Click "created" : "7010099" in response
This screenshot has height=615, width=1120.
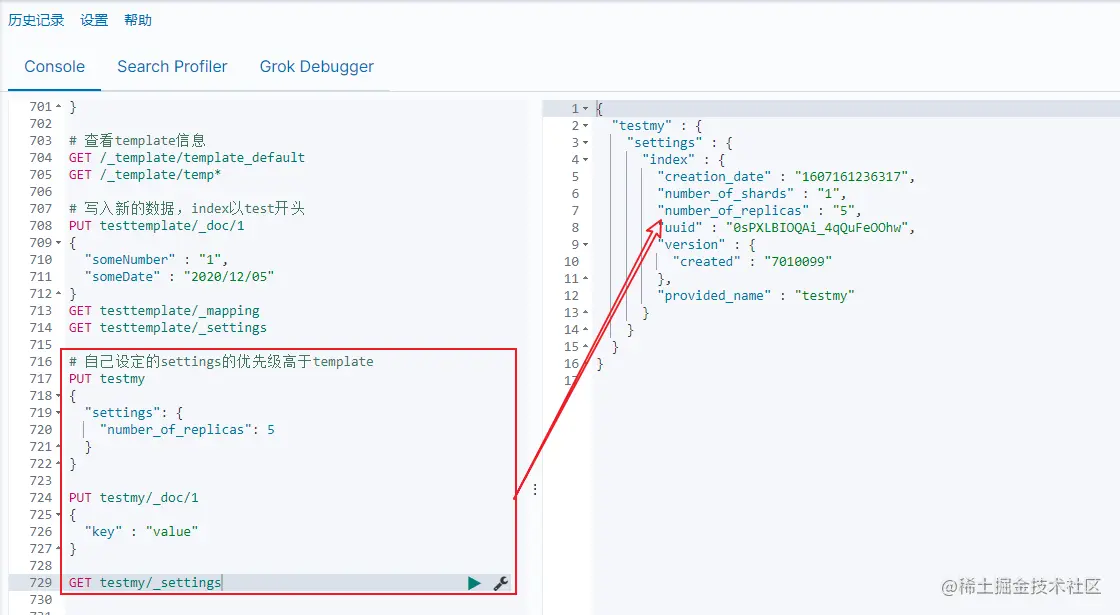[752, 261]
